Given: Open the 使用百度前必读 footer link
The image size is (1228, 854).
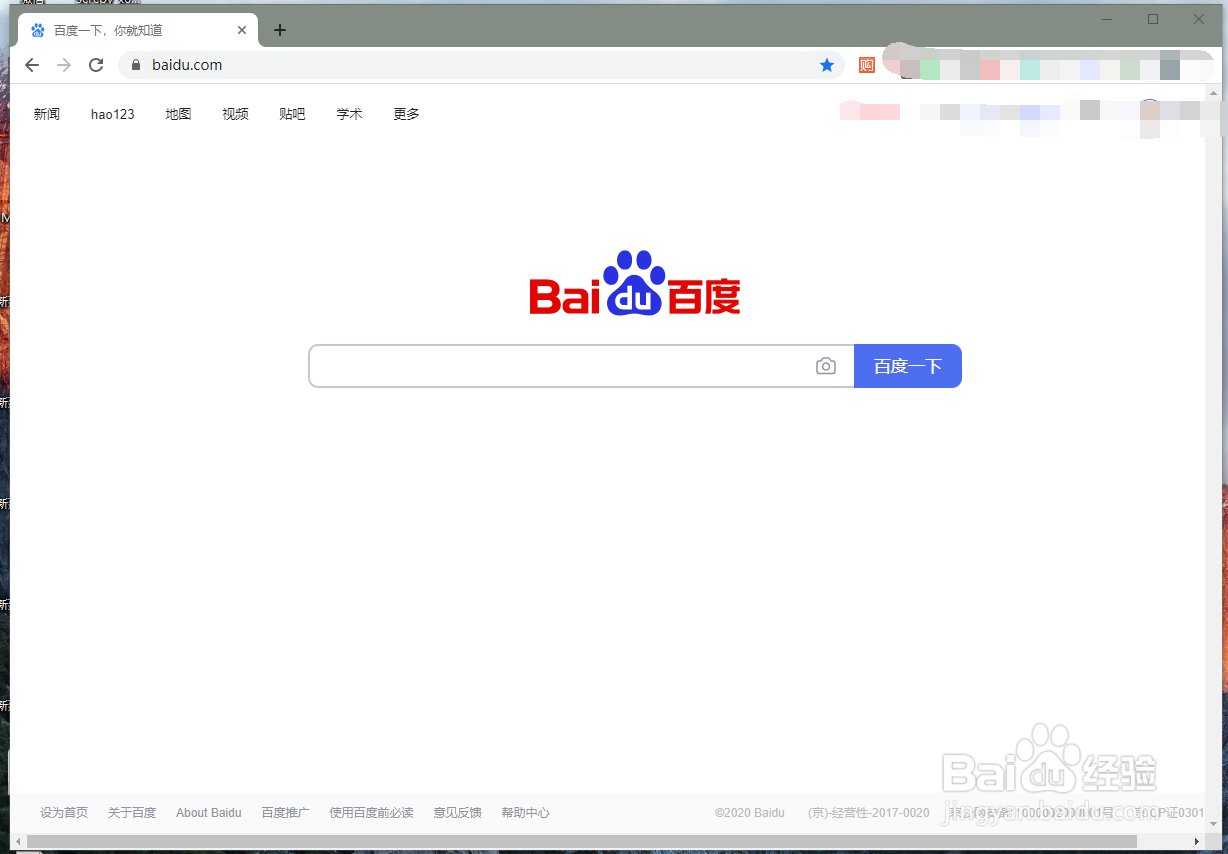Looking at the screenshot, I should coord(371,813).
